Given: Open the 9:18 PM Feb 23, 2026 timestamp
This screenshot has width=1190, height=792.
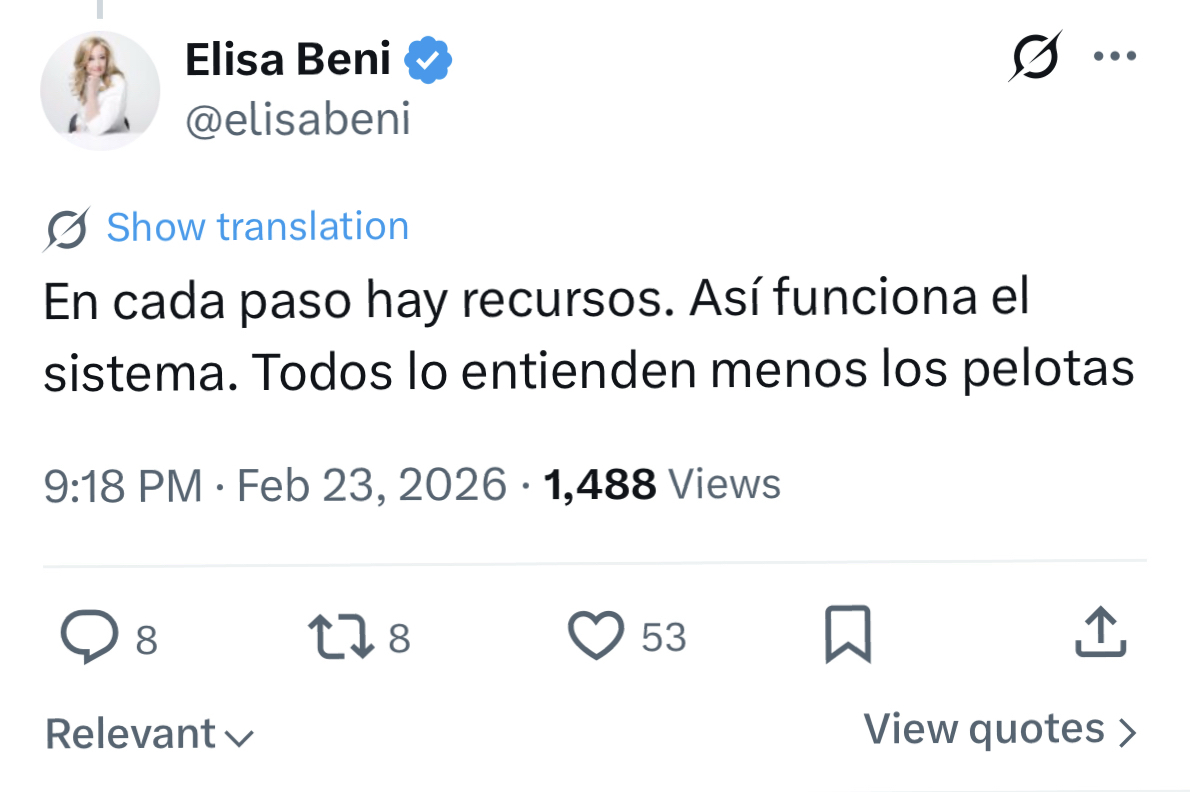Looking at the screenshot, I should point(275,485).
